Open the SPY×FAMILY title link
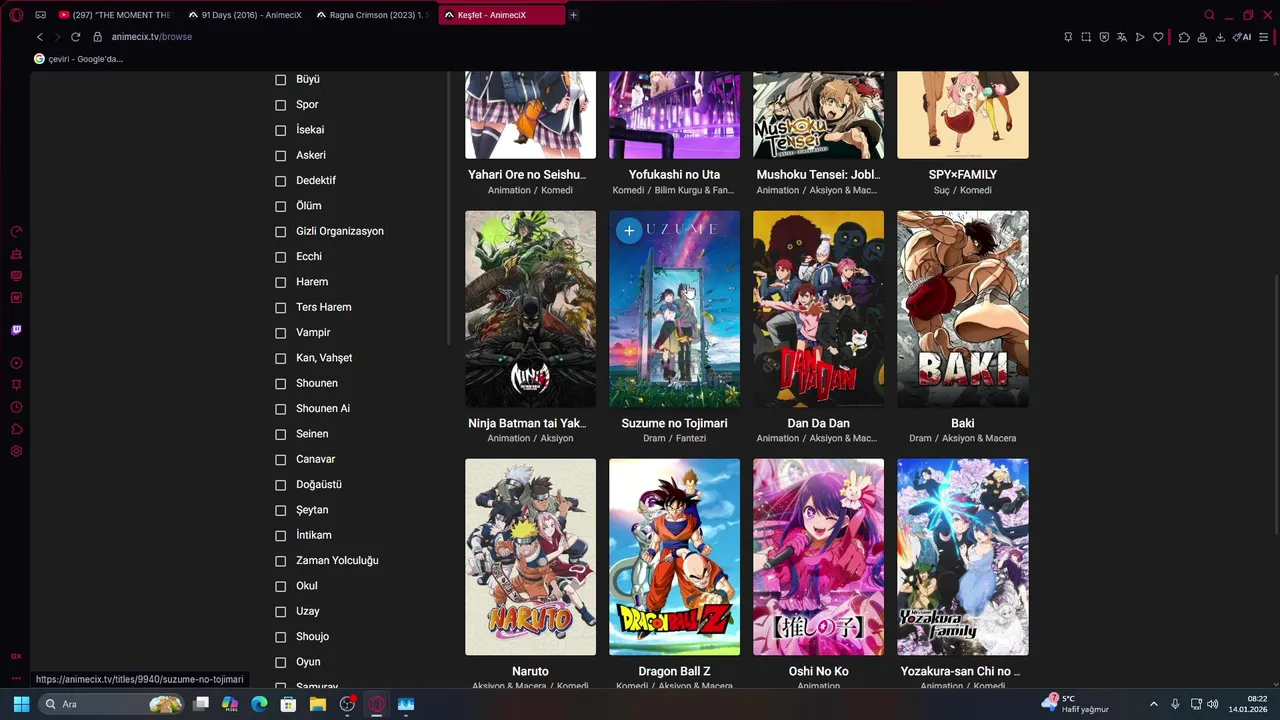Image resolution: width=1280 pixels, height=720 pixels. (x=962, y=174)
